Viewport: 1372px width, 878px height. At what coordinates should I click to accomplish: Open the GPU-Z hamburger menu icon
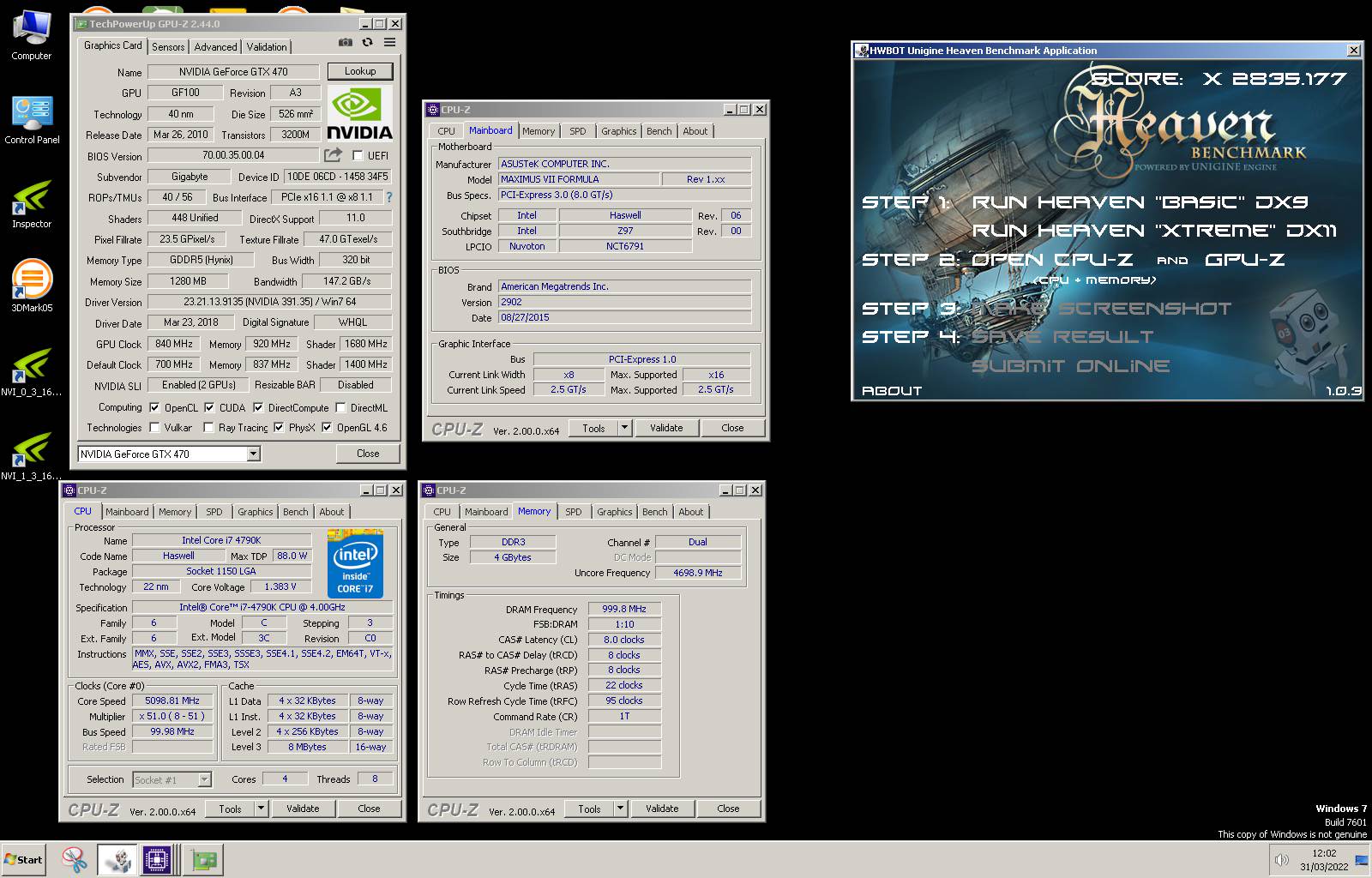(x=389, y=42)
